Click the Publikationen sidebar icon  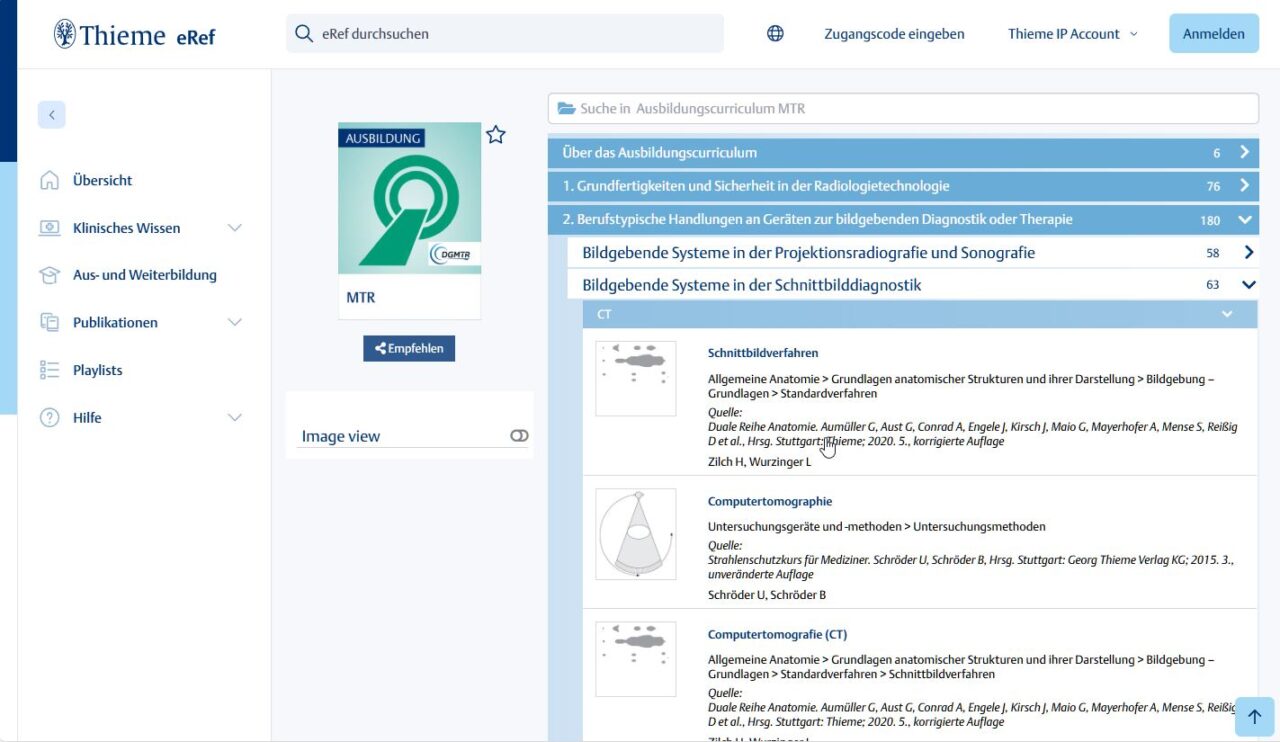pos(49,322)
